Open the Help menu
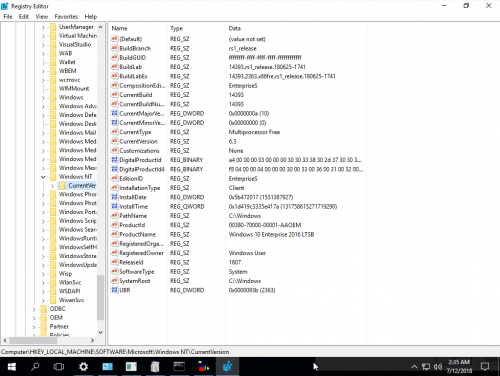This screenshot has width=500, height=376. click(x=91, y=17)
